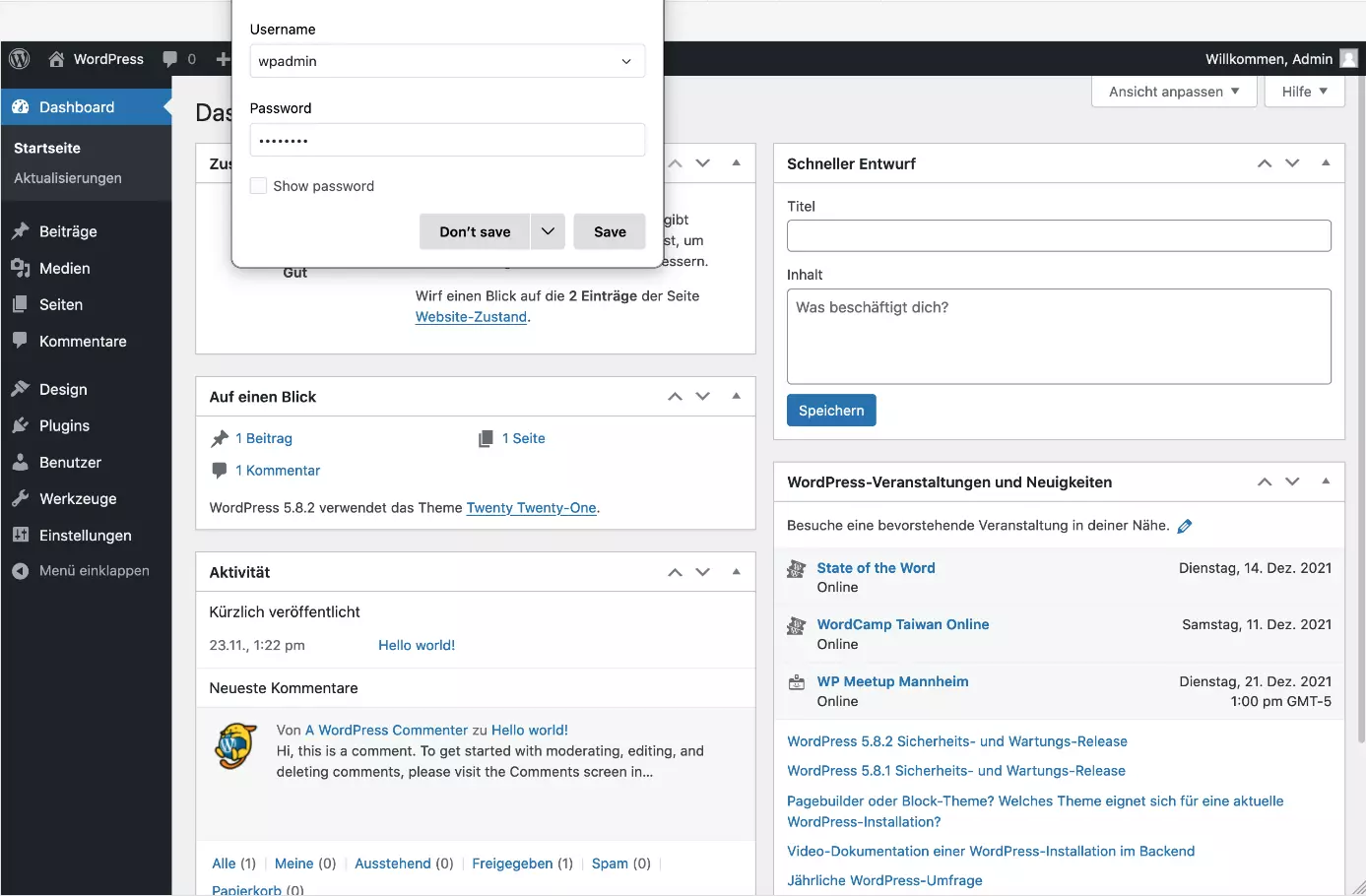The height and width of the screenshot is (896, 1366).
Task: Open WordPress 5.8.2 Sicherheits- und Wartungs-Release news
Action: point(957,741)
